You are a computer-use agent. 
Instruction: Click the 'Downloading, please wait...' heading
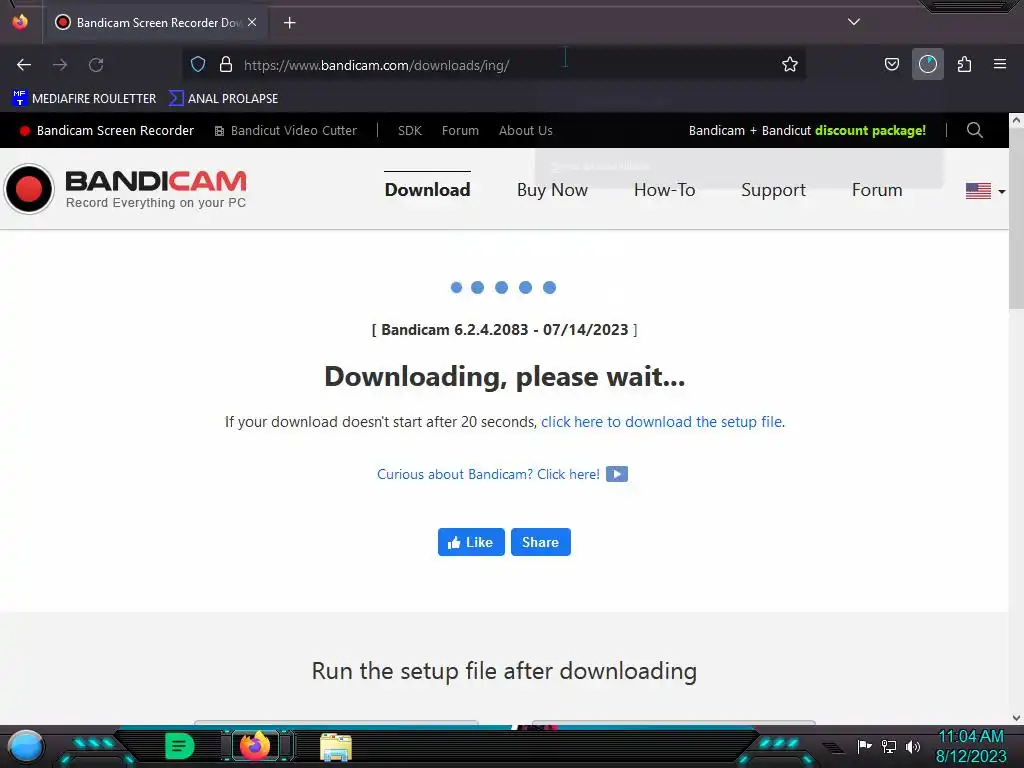[505, 377]
